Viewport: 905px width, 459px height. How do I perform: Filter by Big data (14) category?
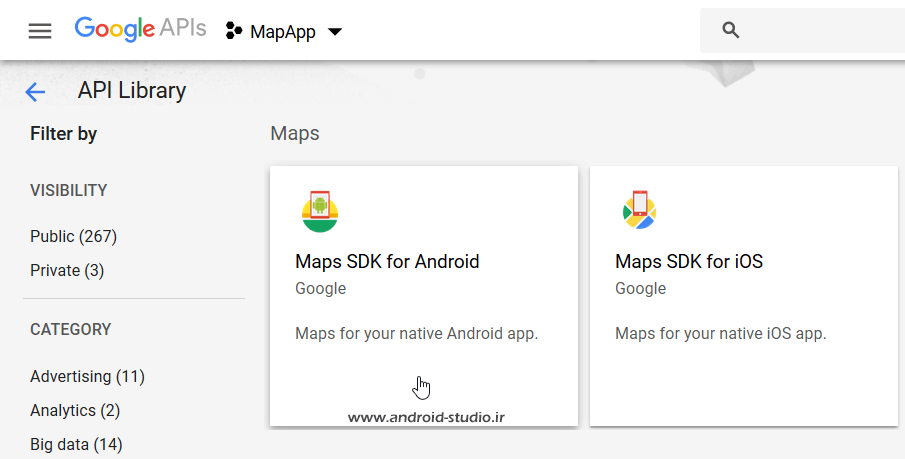[x=76, y=445]
